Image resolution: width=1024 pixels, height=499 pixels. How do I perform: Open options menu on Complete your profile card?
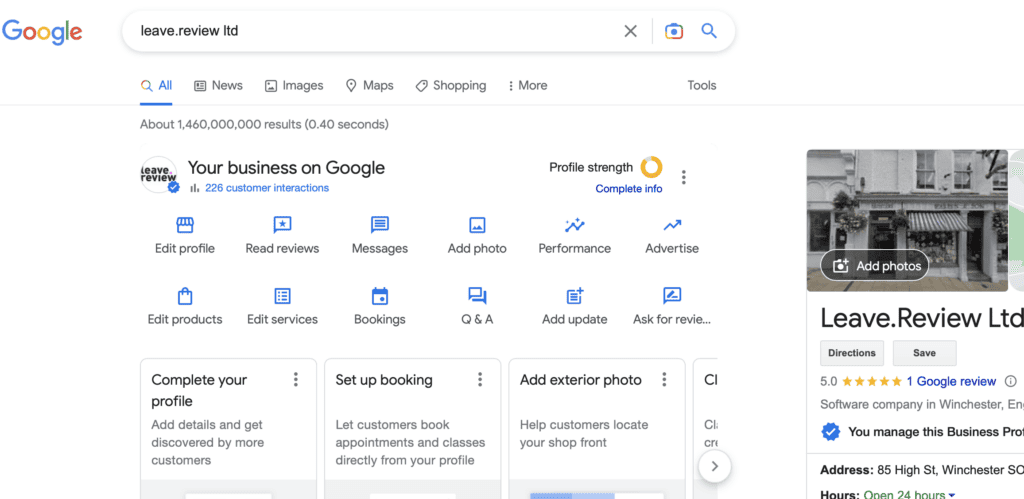pyautogui.click(x=296, y=380)
